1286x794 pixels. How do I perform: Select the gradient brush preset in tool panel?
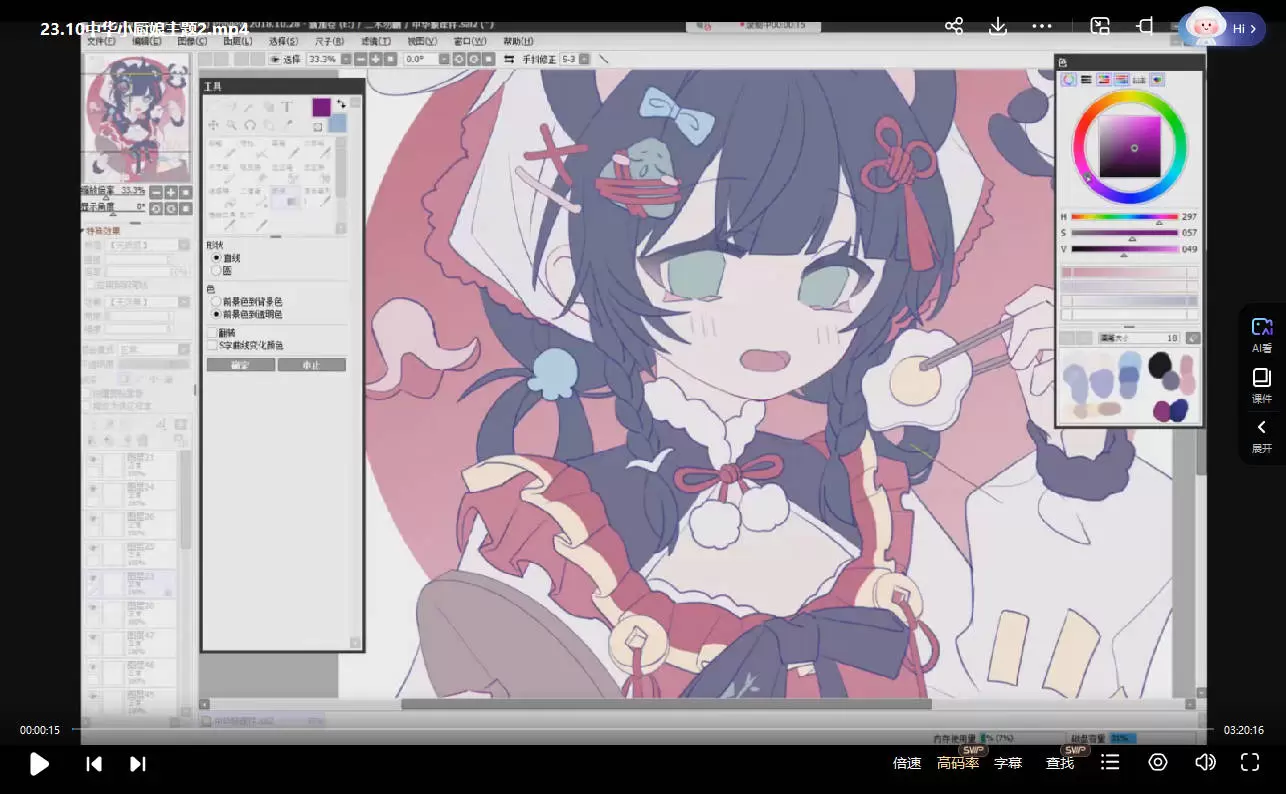pyautogui.click(x=284, y=197)
